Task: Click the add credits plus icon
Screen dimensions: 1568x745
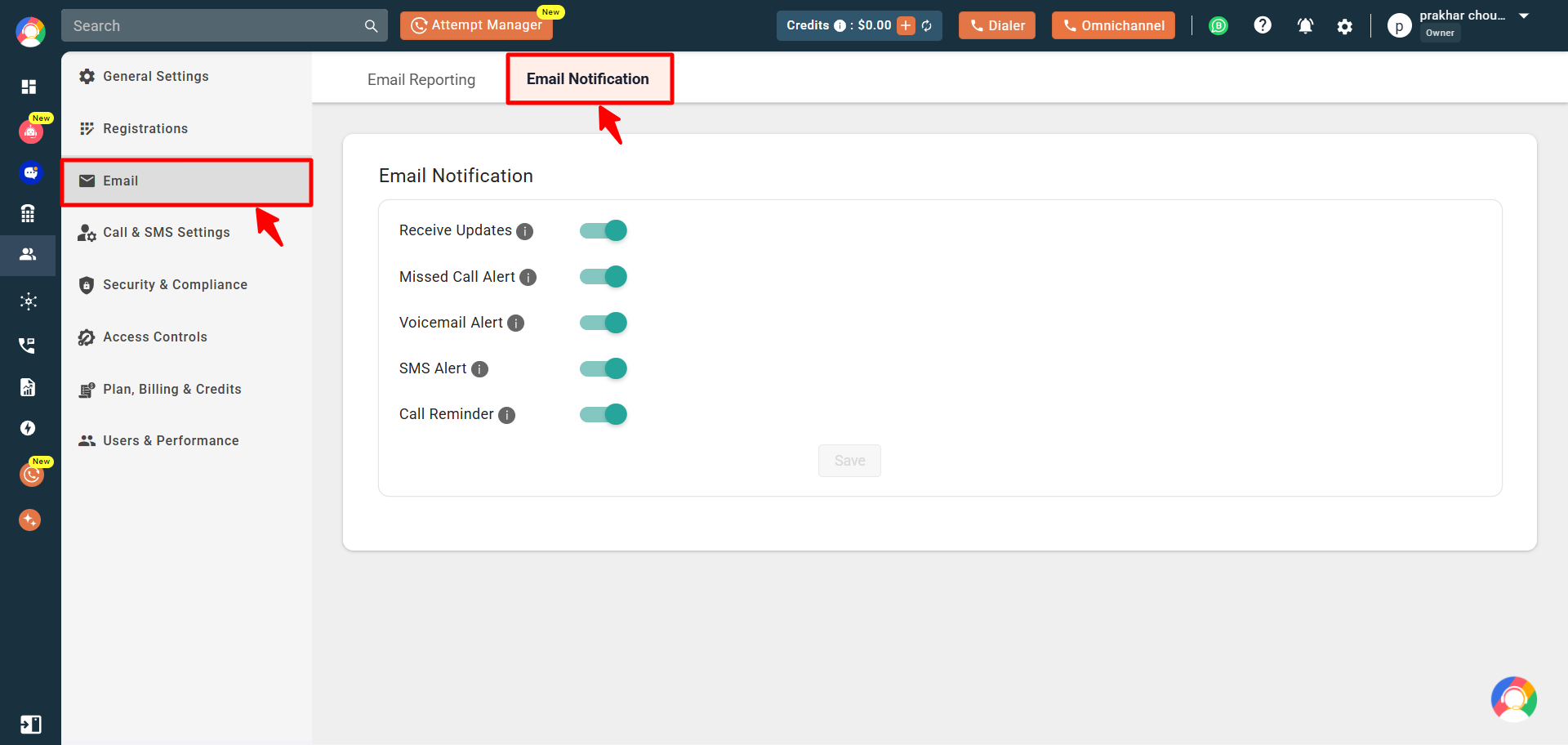Action: coord(906,25)
